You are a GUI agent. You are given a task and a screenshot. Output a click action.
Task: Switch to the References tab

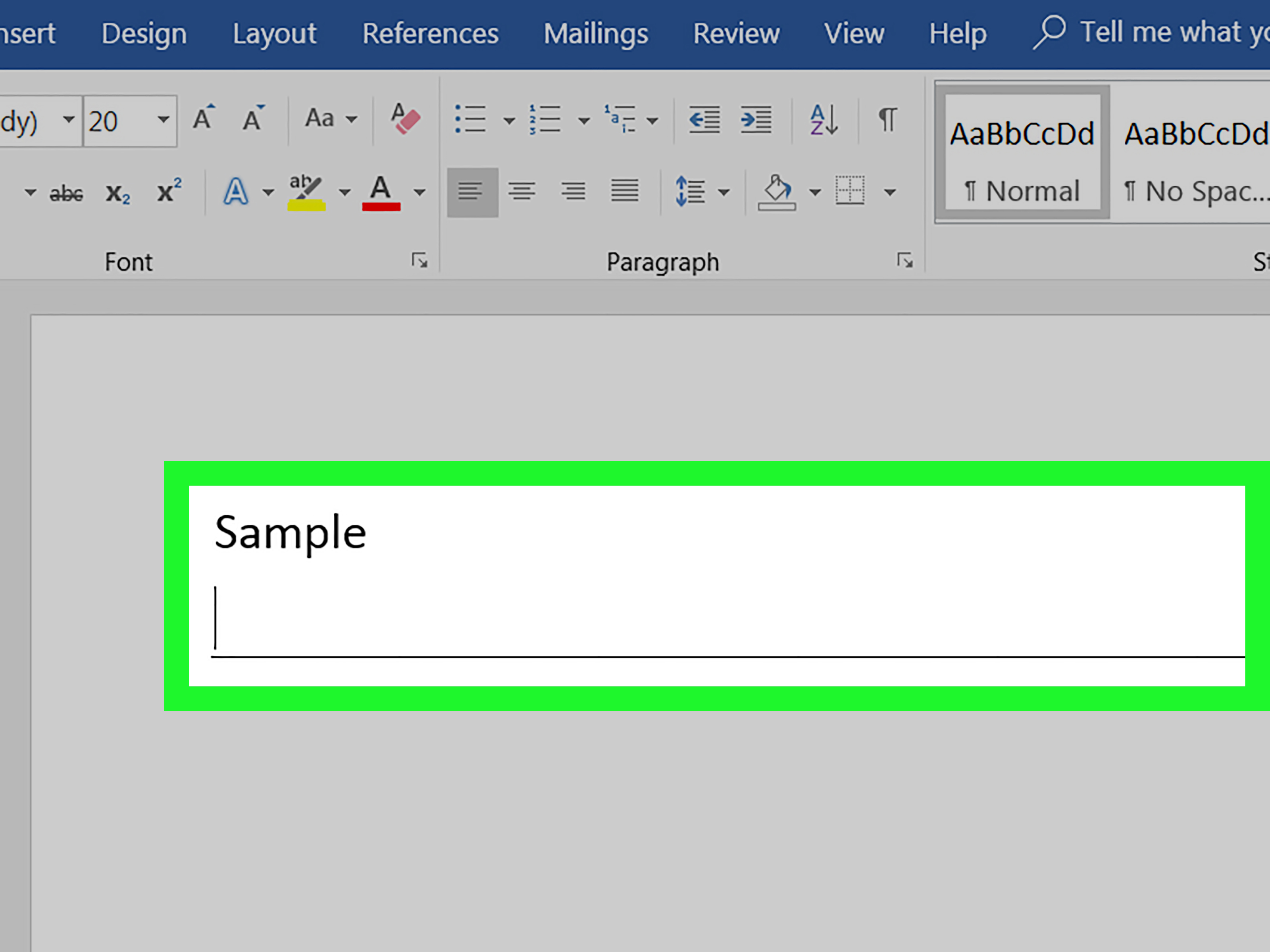[x=431, y=33]
